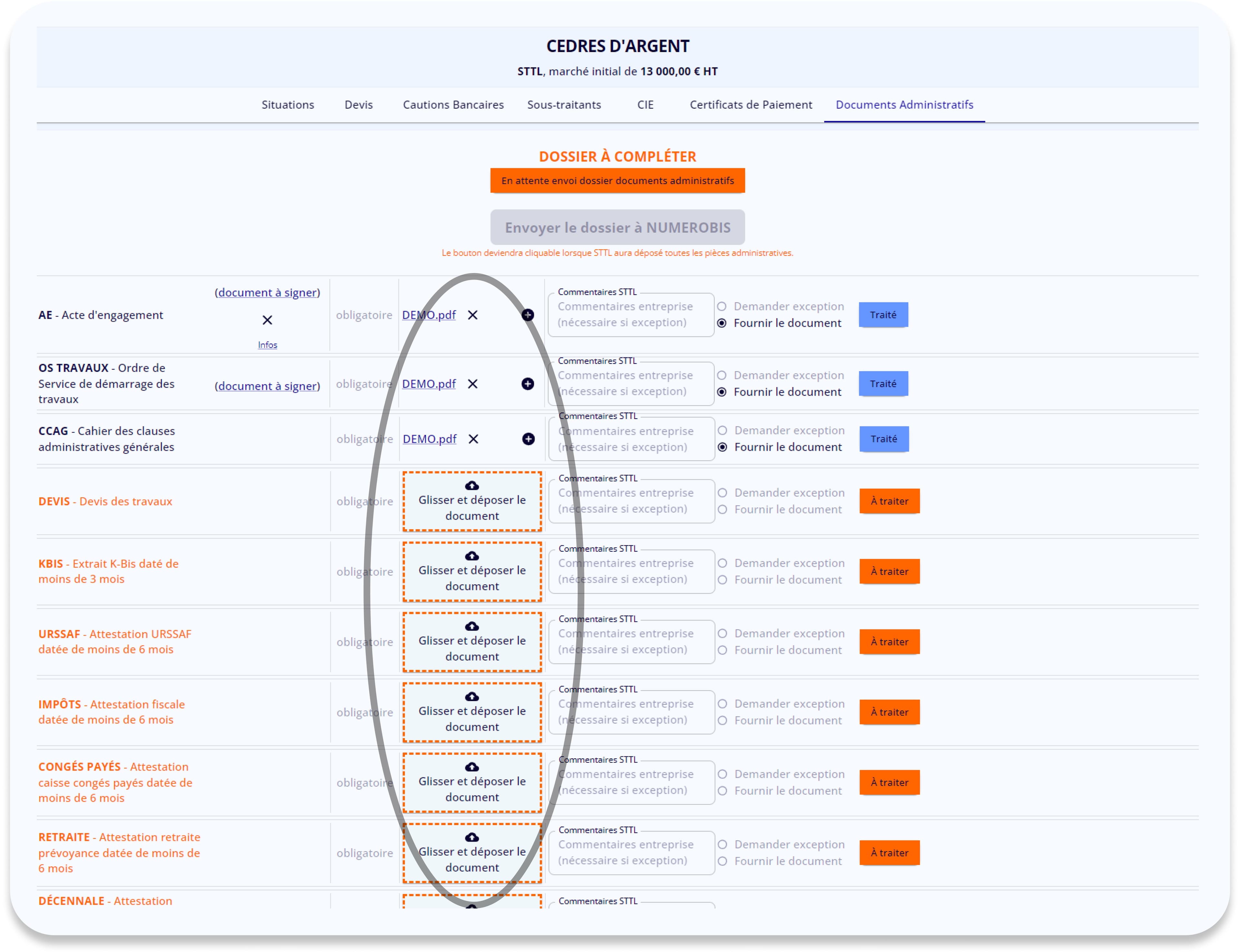Click the Infos link under Acte d'engagement
This screenshot has height=952, width=1238.
pyautogui.click(x=267, y=344)
